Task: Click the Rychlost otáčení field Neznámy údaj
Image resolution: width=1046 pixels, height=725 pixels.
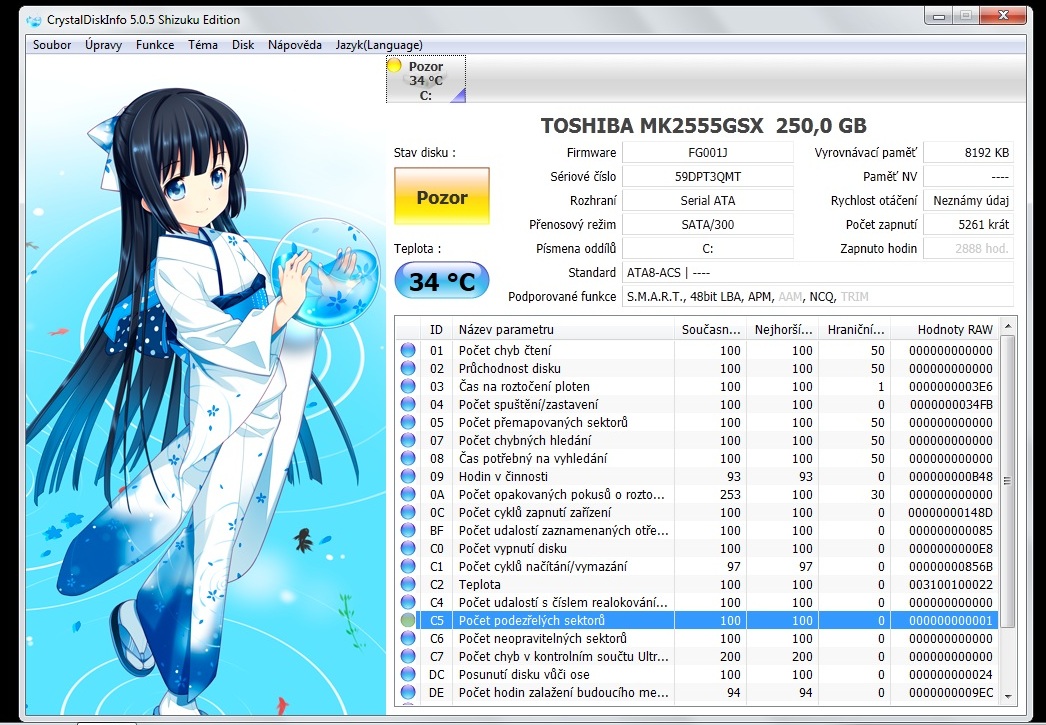Action: point(969,200)
